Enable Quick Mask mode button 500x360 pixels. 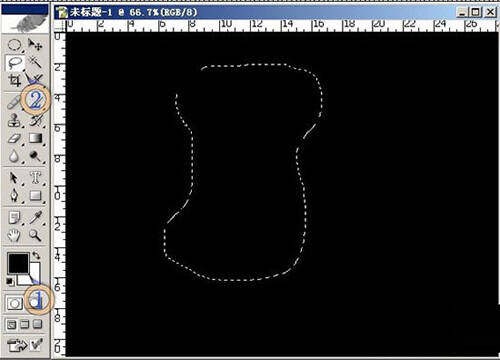click(x=34, y=302)
